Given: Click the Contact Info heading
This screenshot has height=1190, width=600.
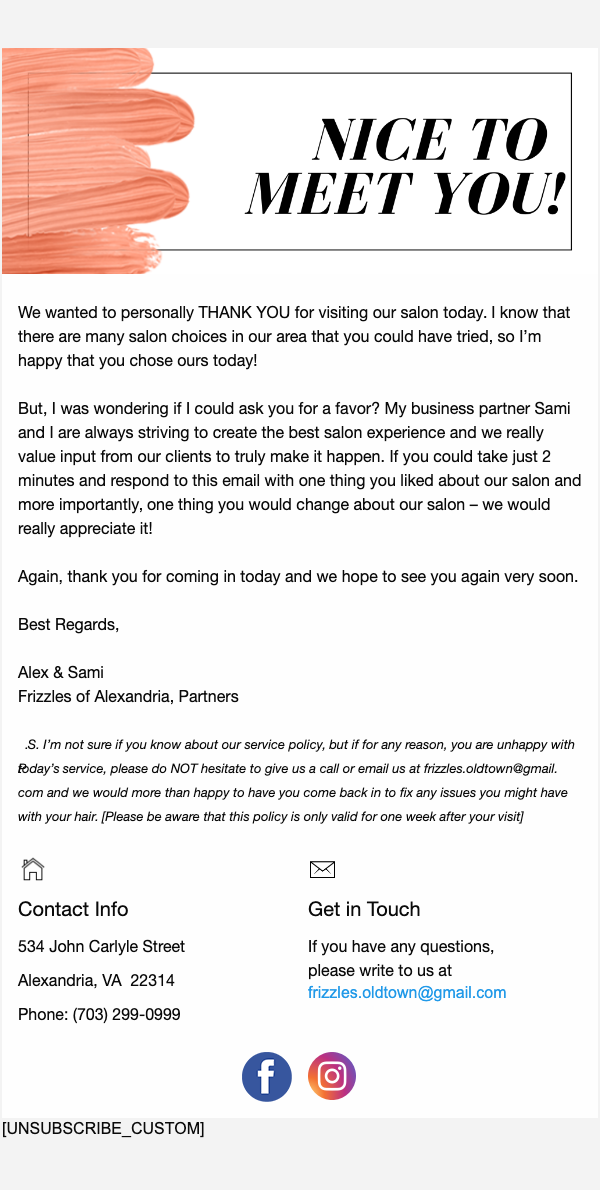Looking at the screenshot, I should (x=73, y=909).
